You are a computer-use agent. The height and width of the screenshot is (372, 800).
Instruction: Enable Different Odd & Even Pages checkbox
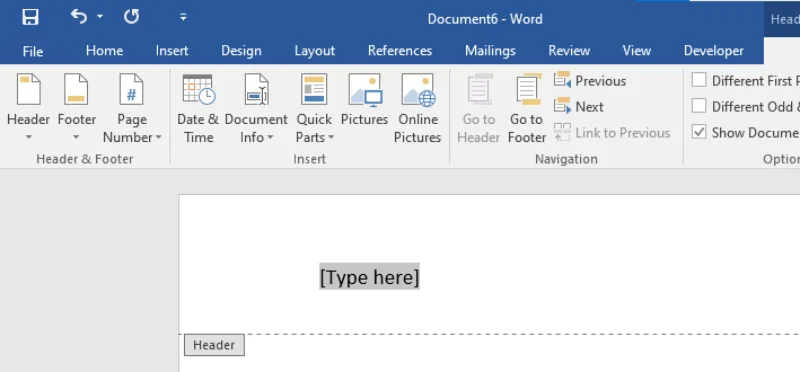point(699,106)
